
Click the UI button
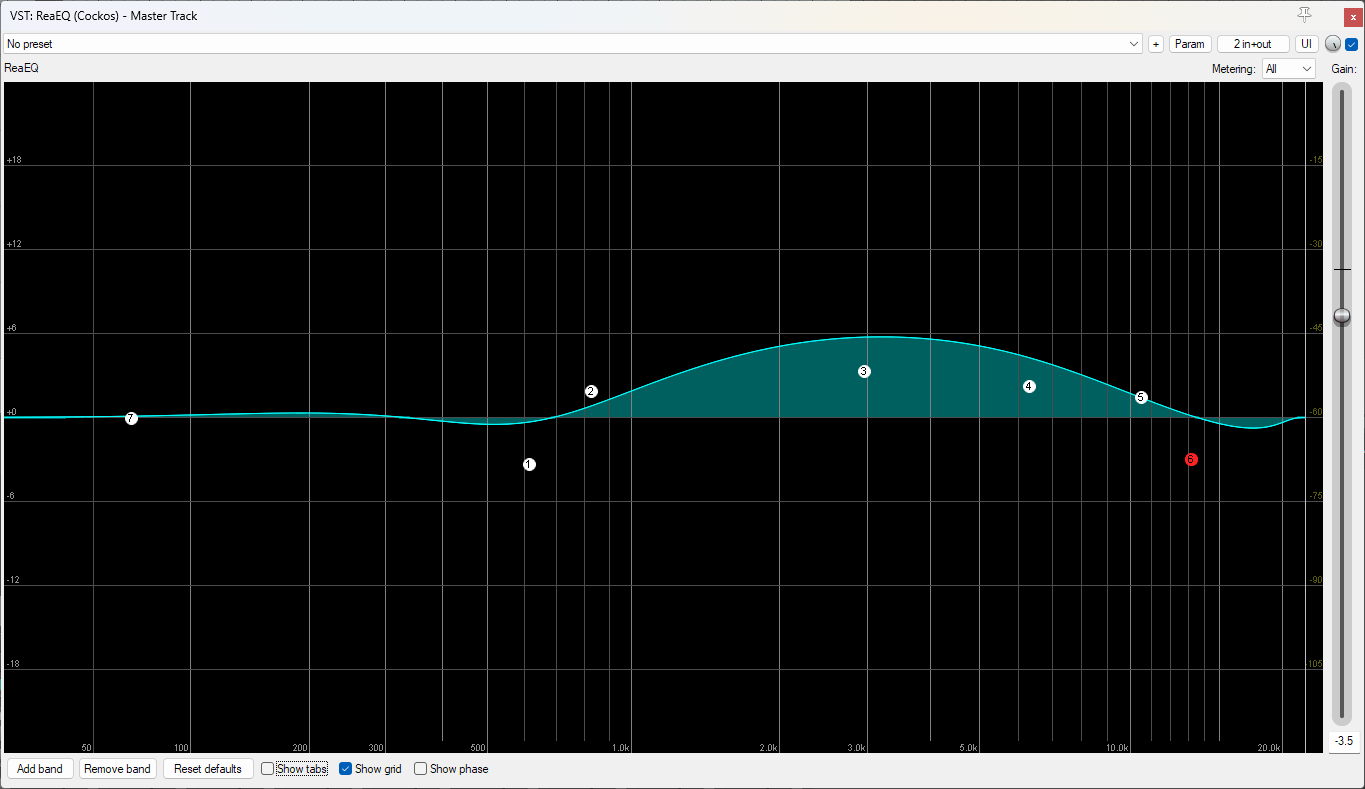point(1307,44)
